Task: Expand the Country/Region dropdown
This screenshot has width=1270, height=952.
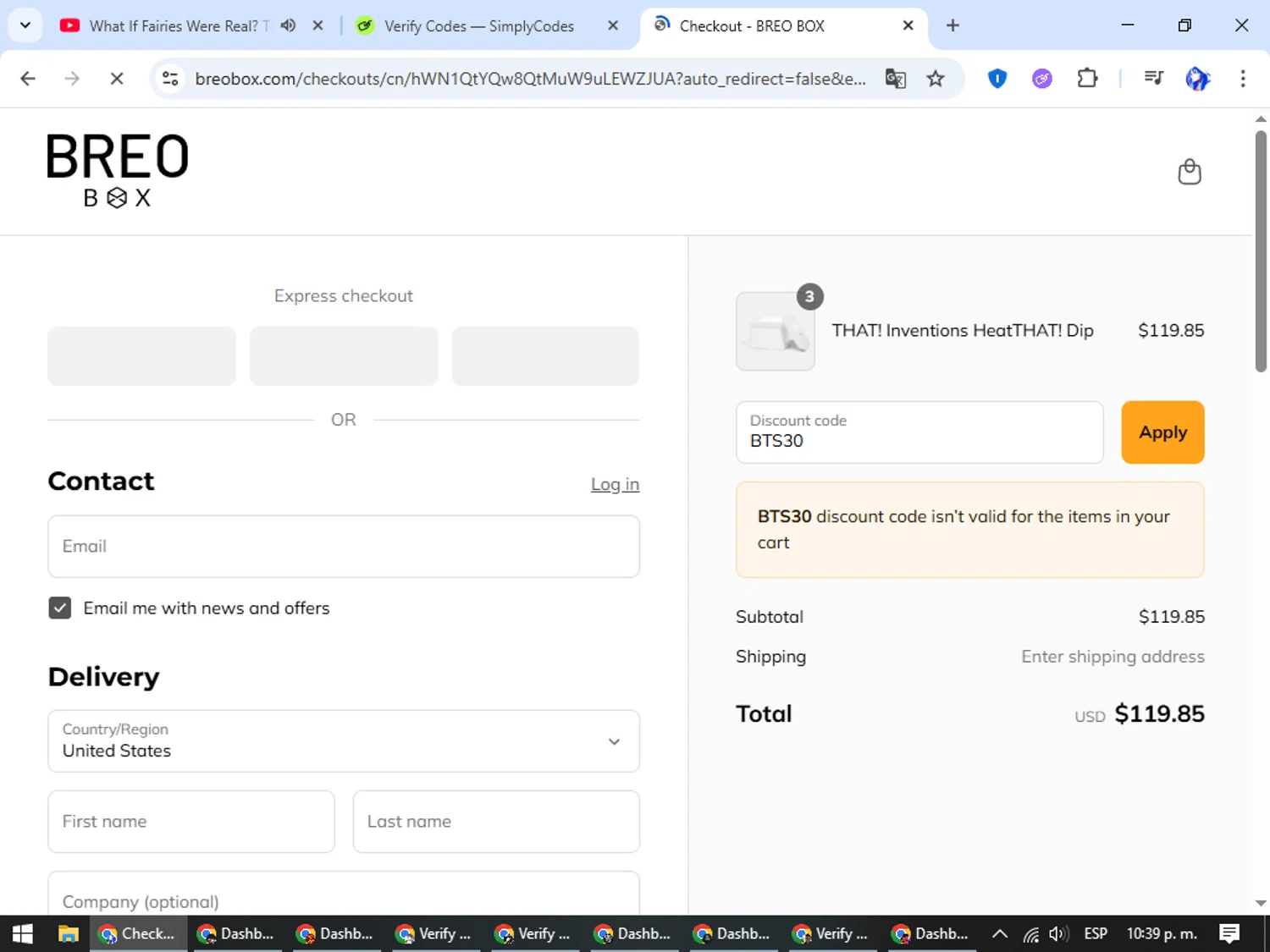Action: pyautogui.click(x=344, y=741)
